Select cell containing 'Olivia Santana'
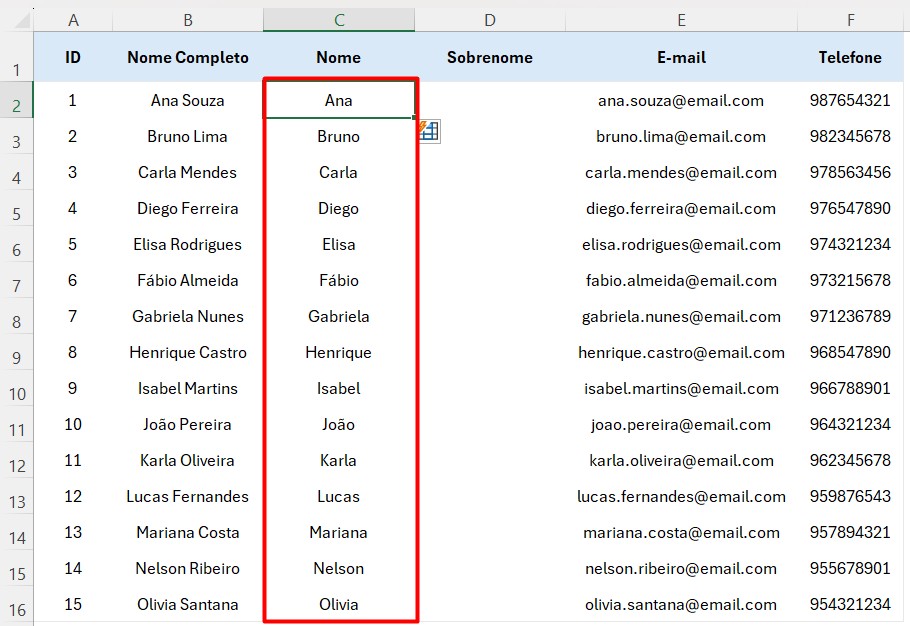Viewport: 910px width, 626px height. [188, 604]
